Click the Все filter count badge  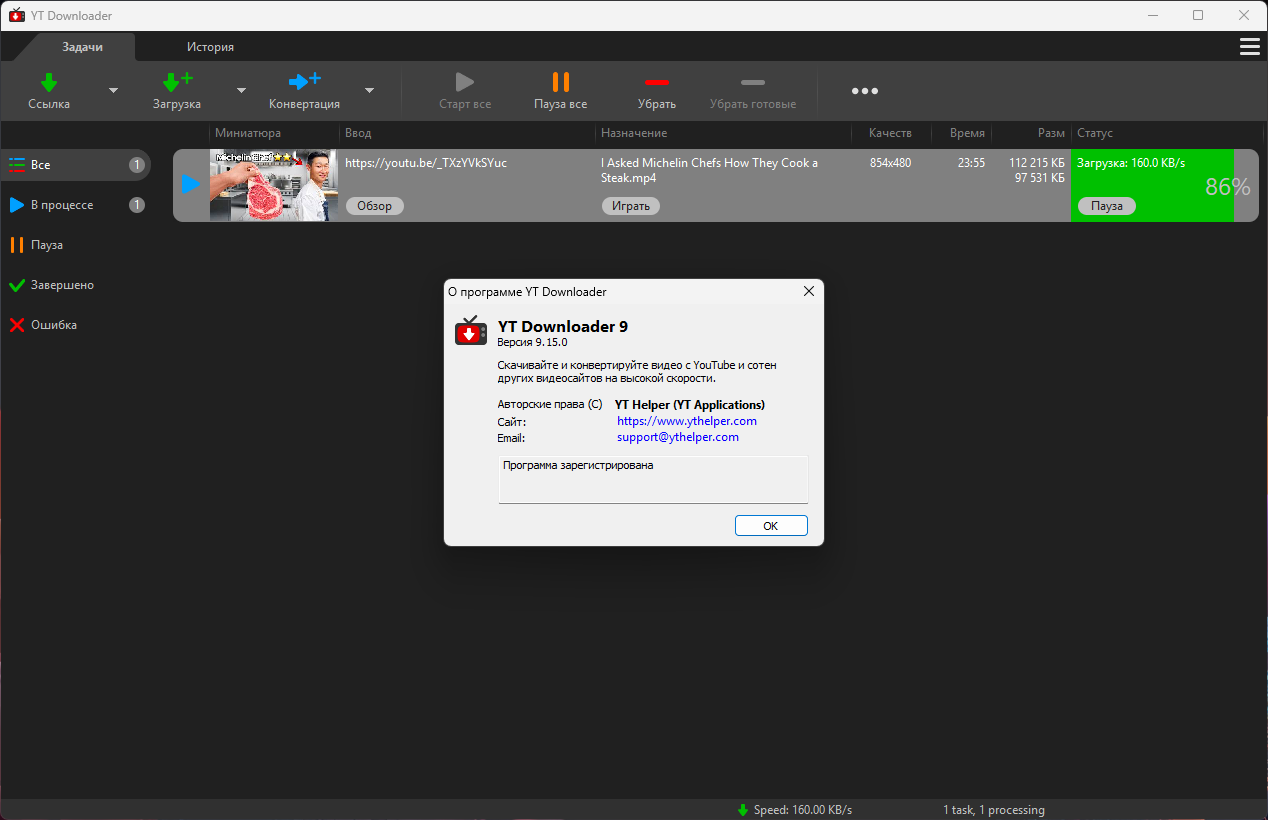[137, 165]
